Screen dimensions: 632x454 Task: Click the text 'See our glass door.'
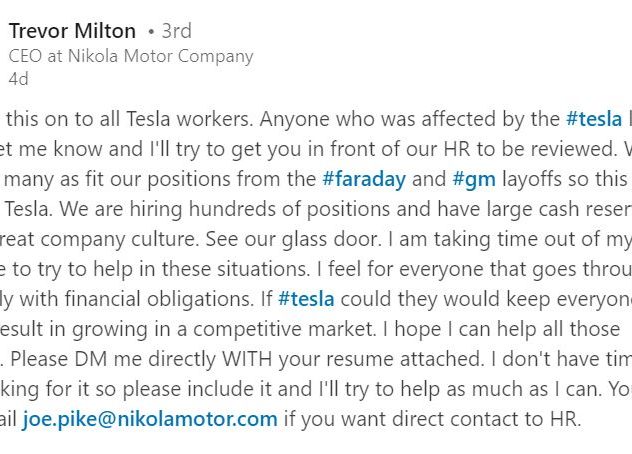pyautogui.click(x=293, y=239)
